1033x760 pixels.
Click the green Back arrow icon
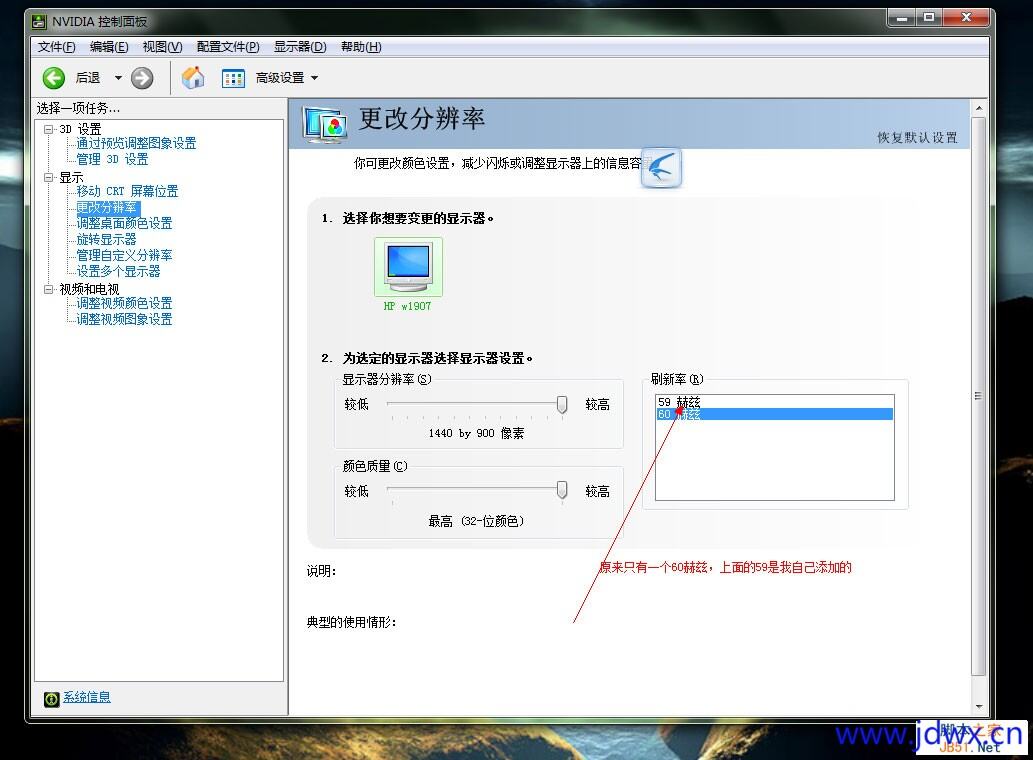tap(54, 78)
